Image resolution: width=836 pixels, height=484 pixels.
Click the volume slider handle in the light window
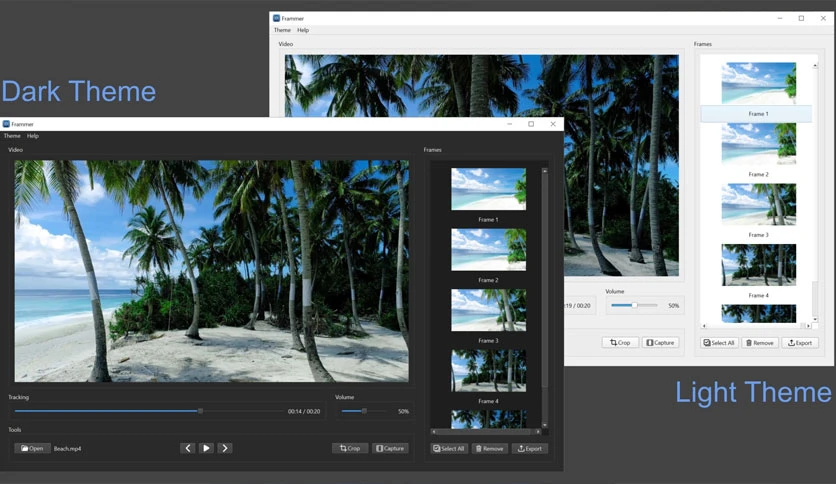click(634, 305)
